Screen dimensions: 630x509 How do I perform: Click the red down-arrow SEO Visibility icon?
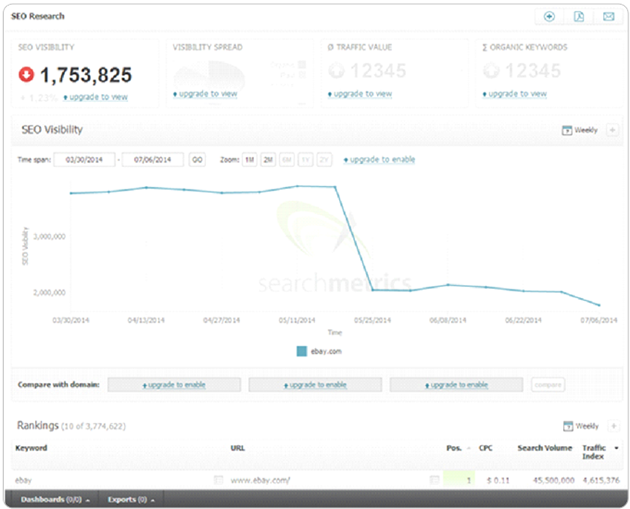click(27, 75)
